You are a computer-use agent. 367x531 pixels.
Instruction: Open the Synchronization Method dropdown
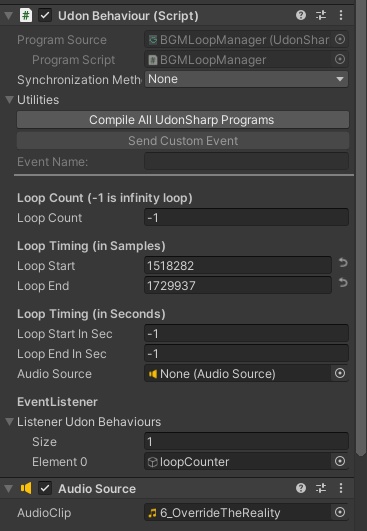click(246, 79)
